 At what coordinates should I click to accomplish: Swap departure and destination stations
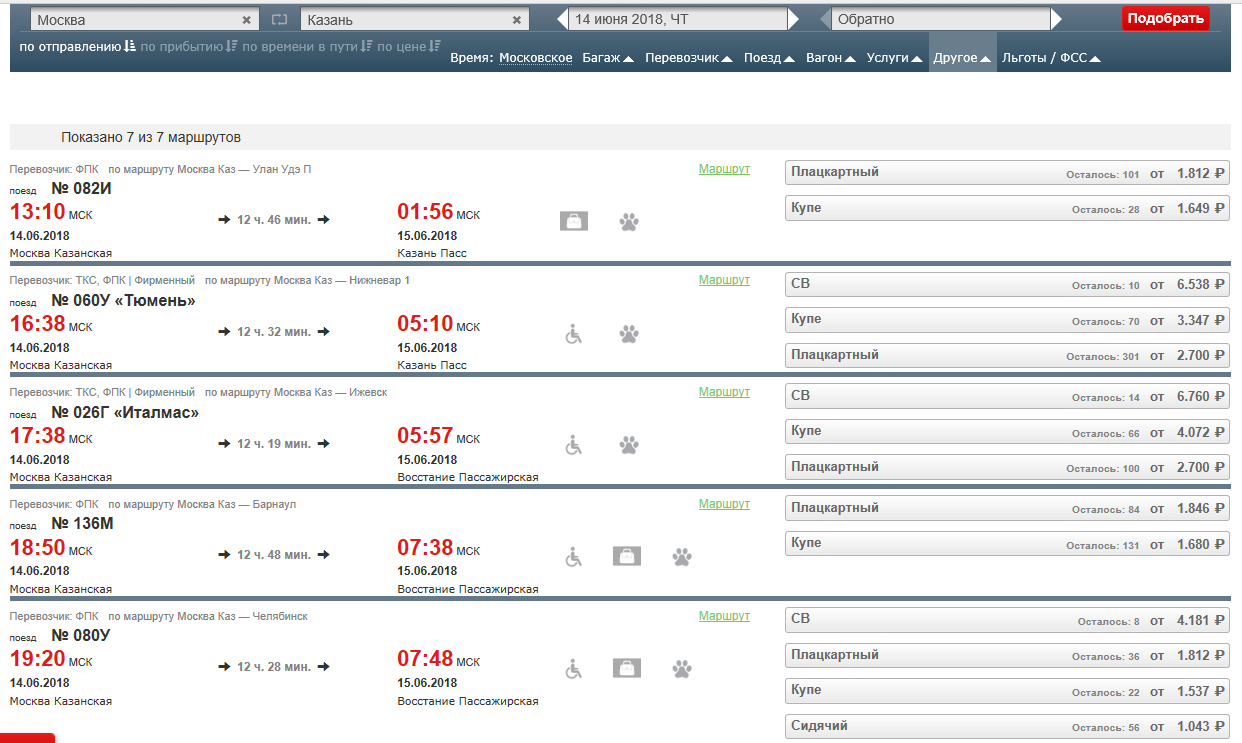click(280, 20)
